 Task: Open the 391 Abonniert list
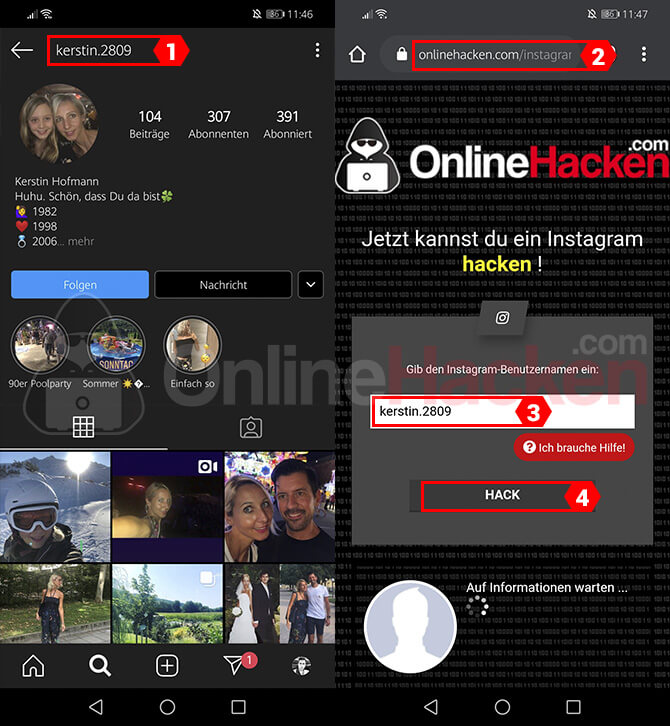(x=288, y=124)
